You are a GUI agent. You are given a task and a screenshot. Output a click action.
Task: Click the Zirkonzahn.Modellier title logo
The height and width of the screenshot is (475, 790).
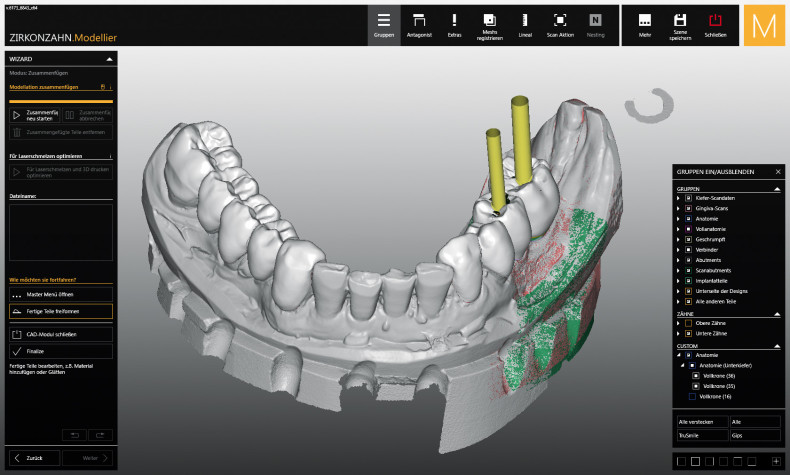(63, 38)
